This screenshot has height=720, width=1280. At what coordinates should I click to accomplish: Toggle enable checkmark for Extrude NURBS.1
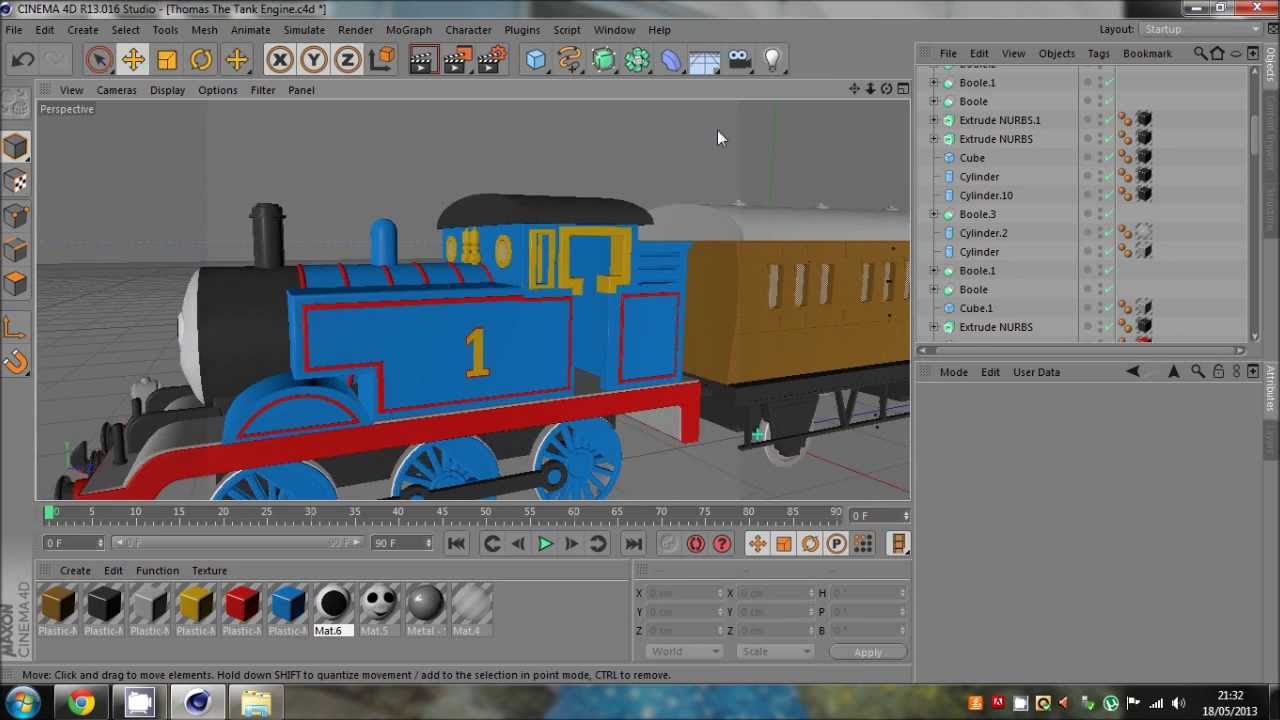coord(1107,120)
